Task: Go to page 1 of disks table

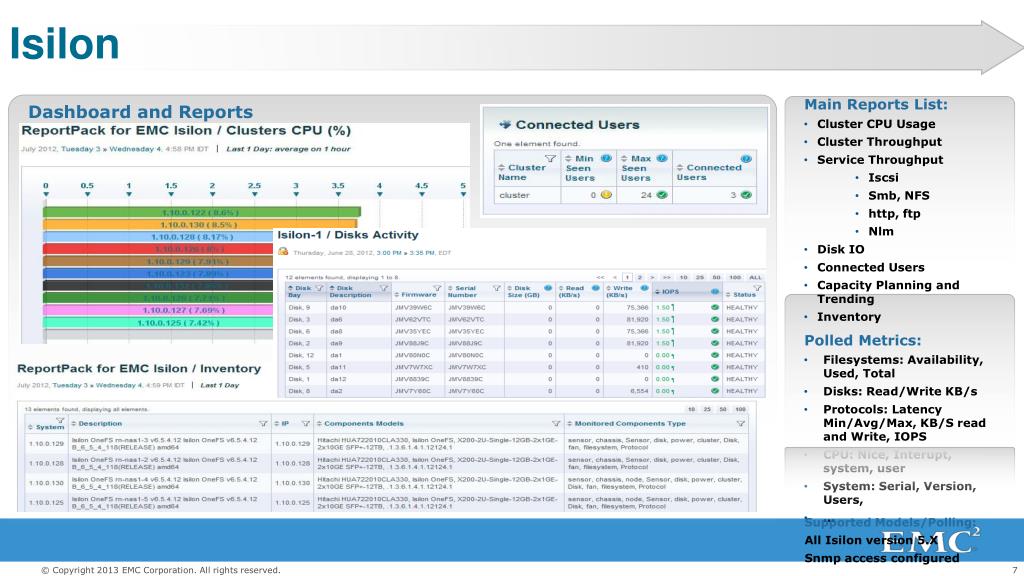Action: 627,278
